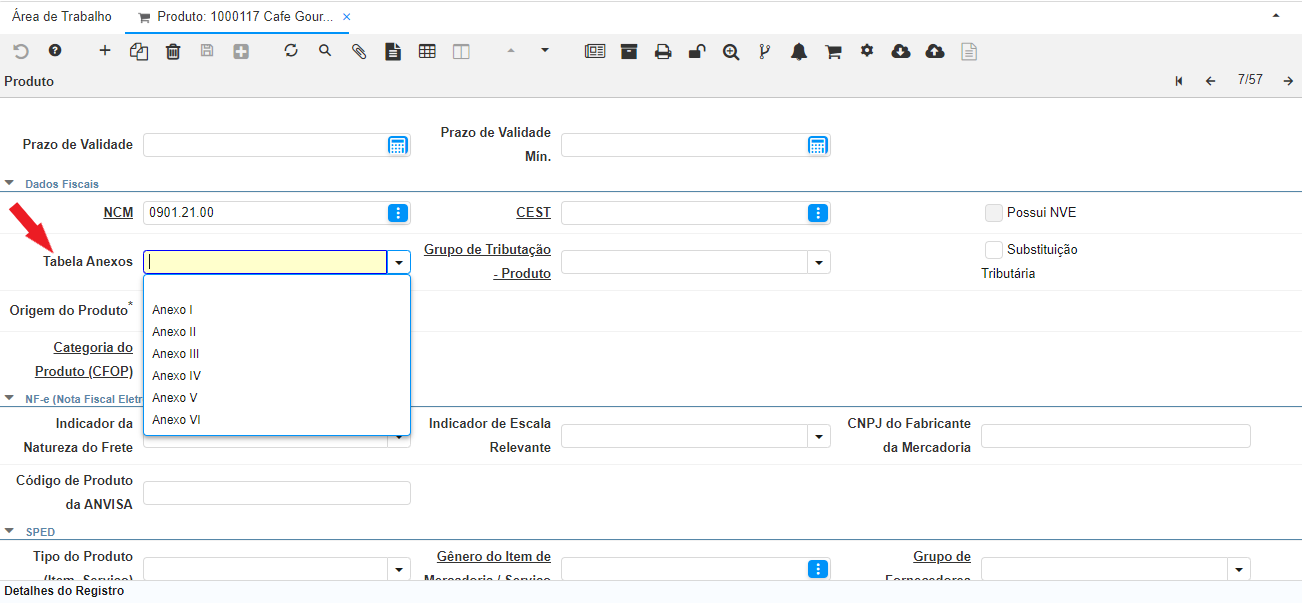
Task: Check the Substituição Tributária checkbox
Action: pyautogui.click(x=994, y=249)
